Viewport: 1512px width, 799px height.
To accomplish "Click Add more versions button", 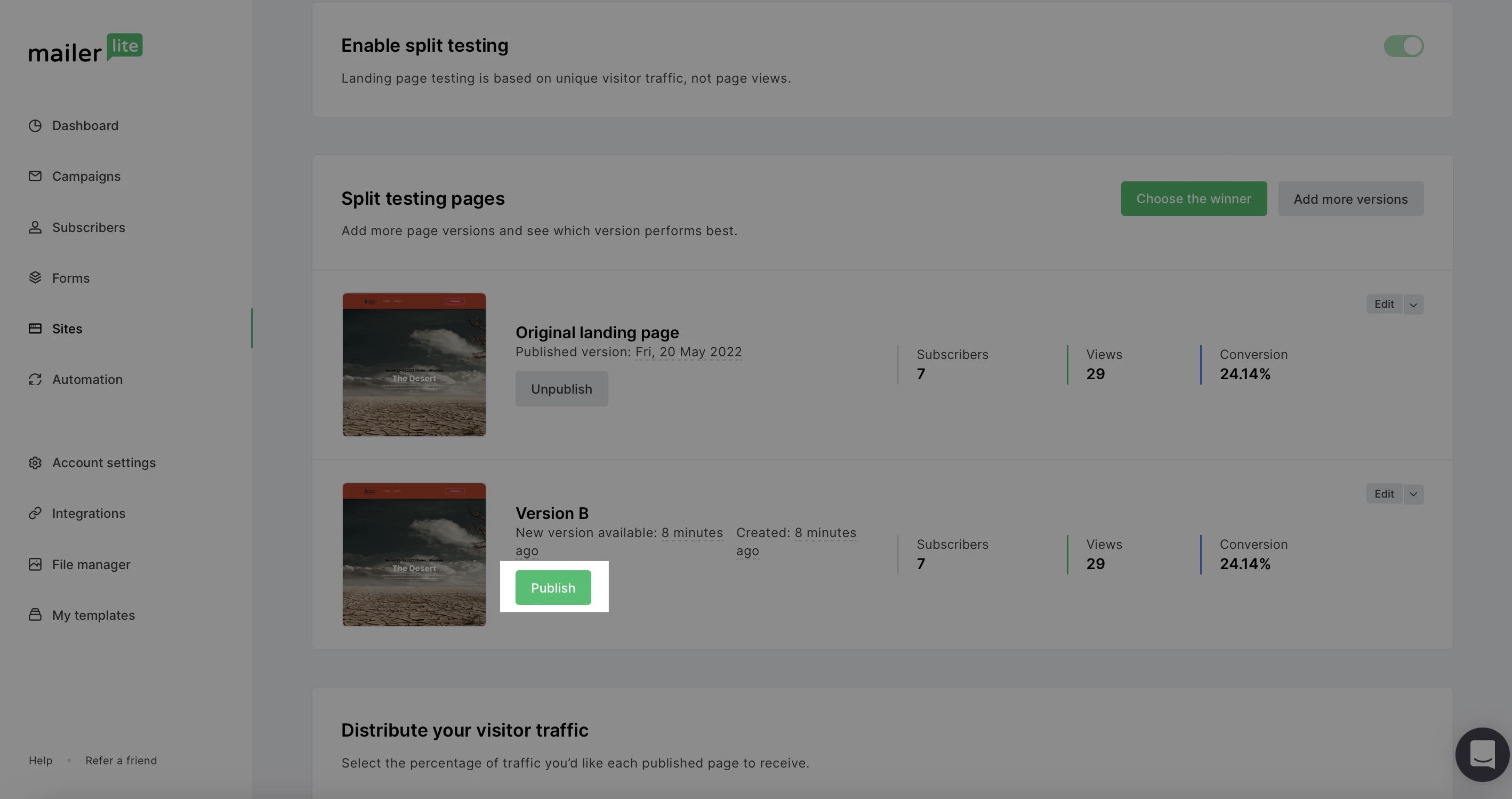I will (x=1350, y=198).
